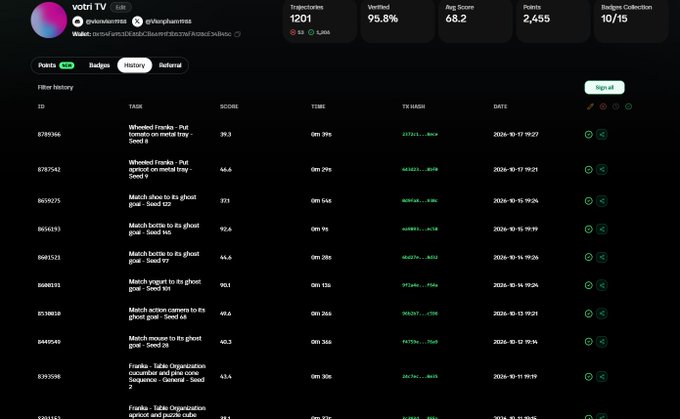Image resolution: width=680 pixels, height=419 pixels.
Task: Click task name 'Match yogurt to its ghost goal'
Action: point(164,285)
